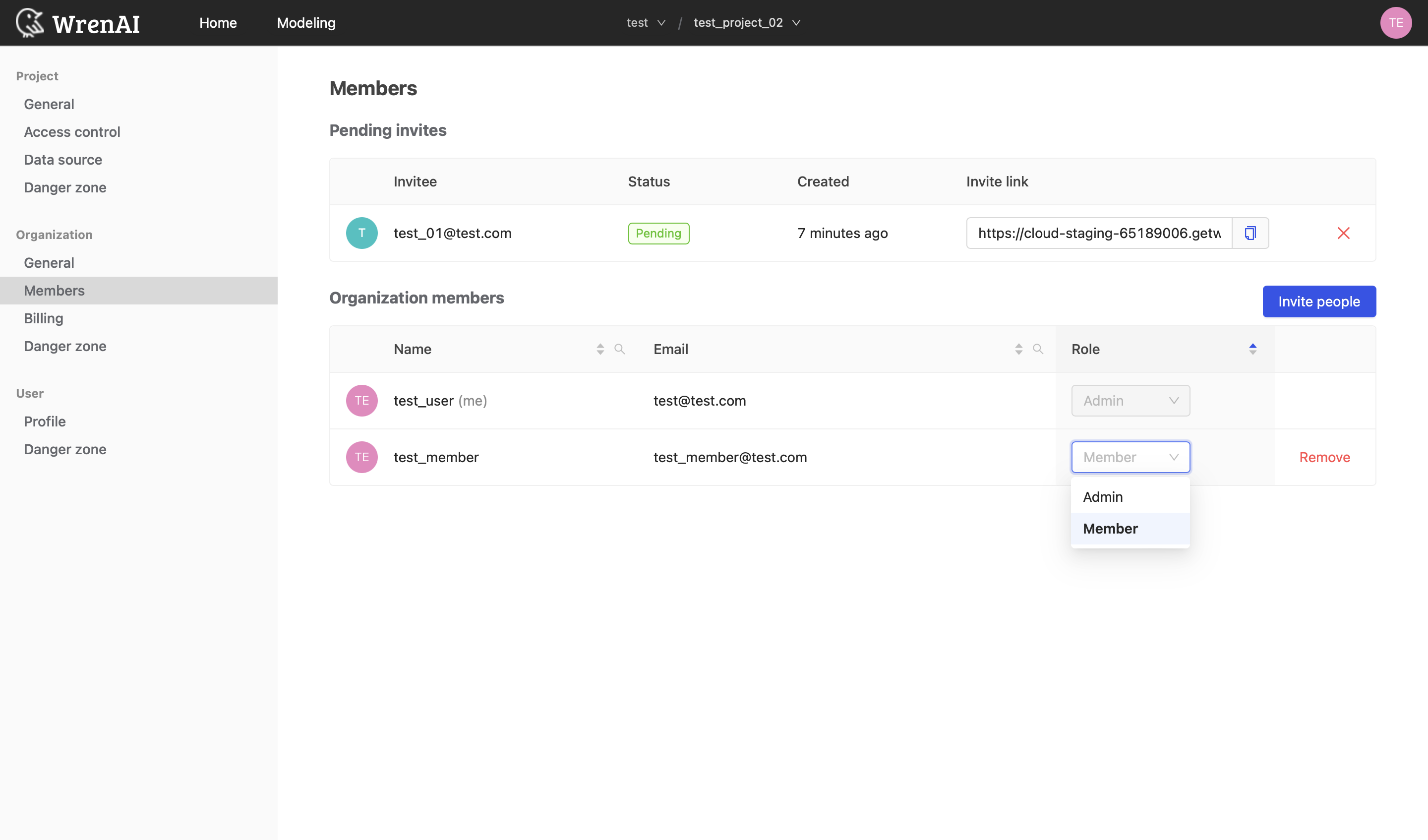Click the Invite link column header
This screenshot has height=840, width=1428.
coord(997,181)
